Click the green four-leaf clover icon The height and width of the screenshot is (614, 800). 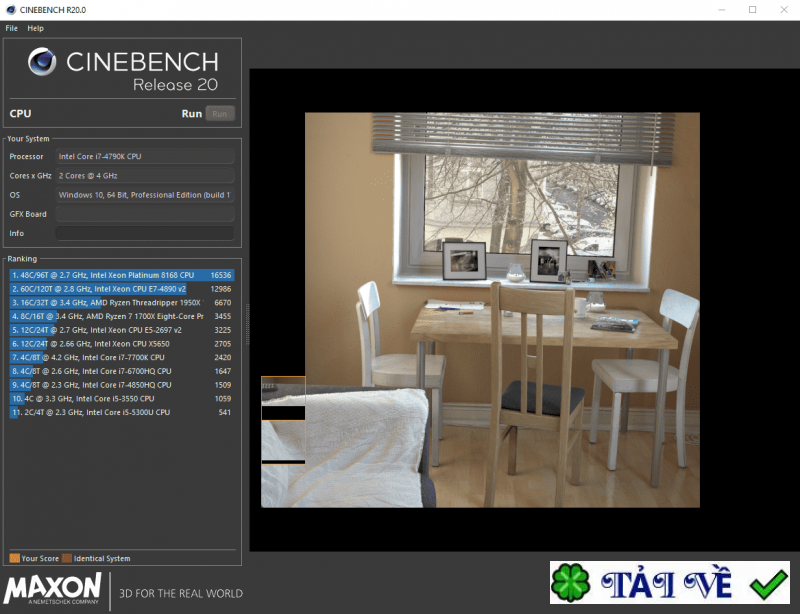pos(567,583)
